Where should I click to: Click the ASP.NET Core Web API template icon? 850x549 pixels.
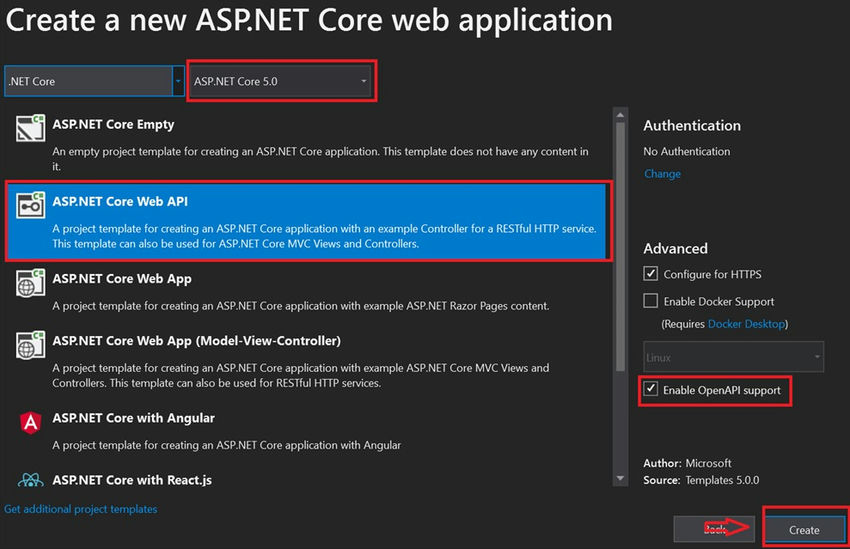(x=30, y=205)
